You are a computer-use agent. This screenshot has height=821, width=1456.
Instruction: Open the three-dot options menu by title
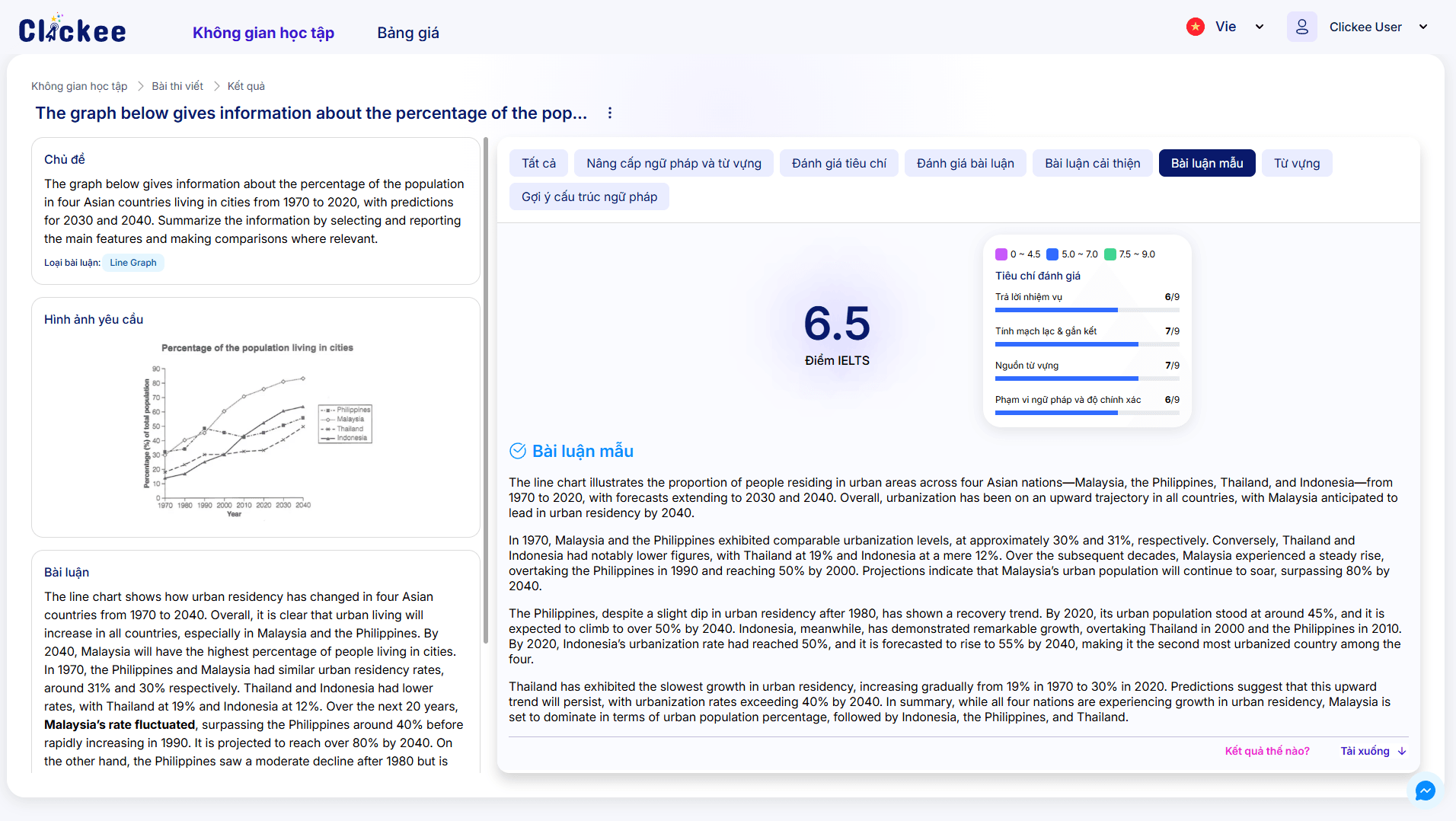pos(609,113)
